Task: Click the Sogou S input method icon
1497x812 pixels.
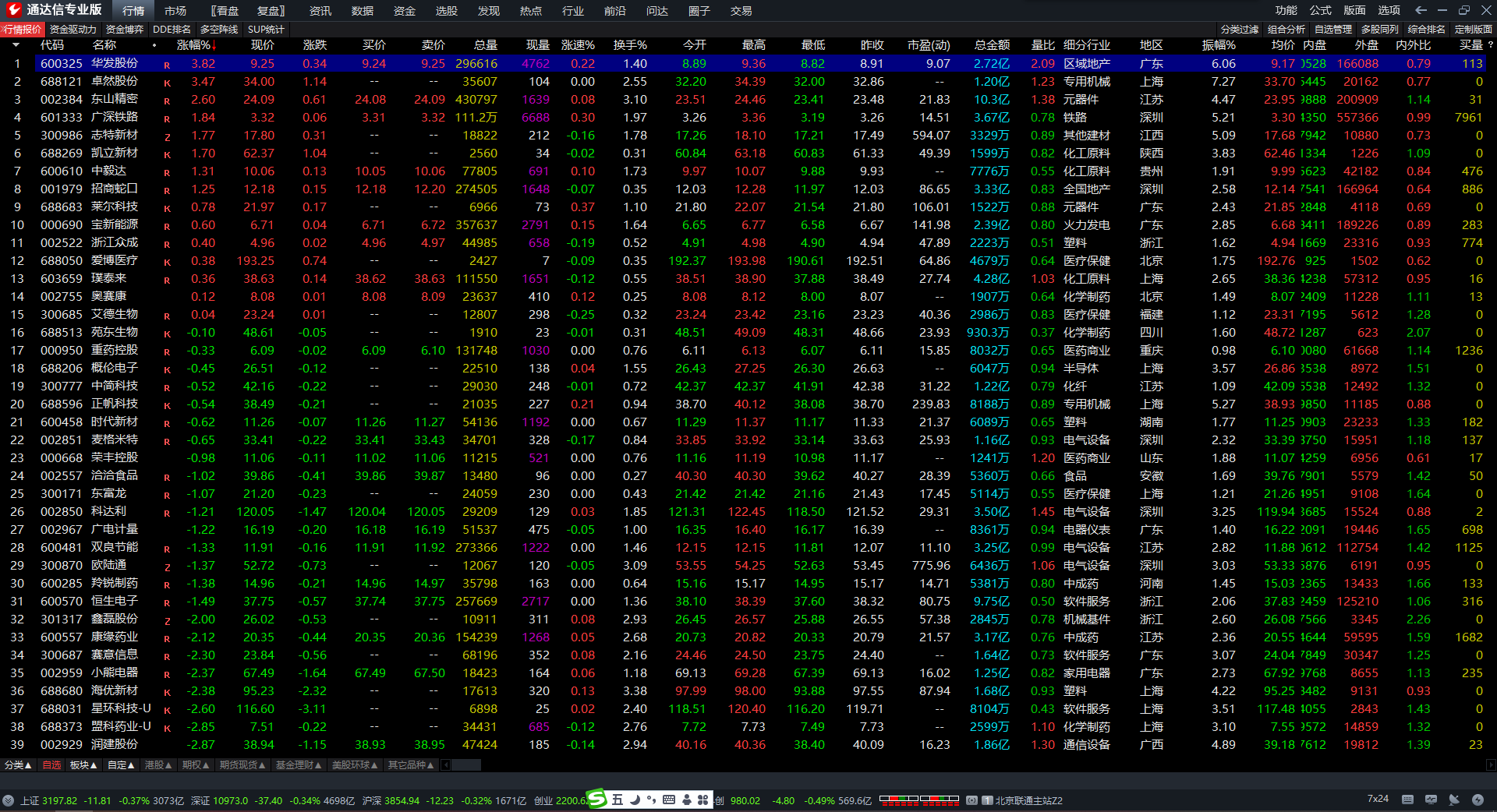Action: (x=596, y=799)
